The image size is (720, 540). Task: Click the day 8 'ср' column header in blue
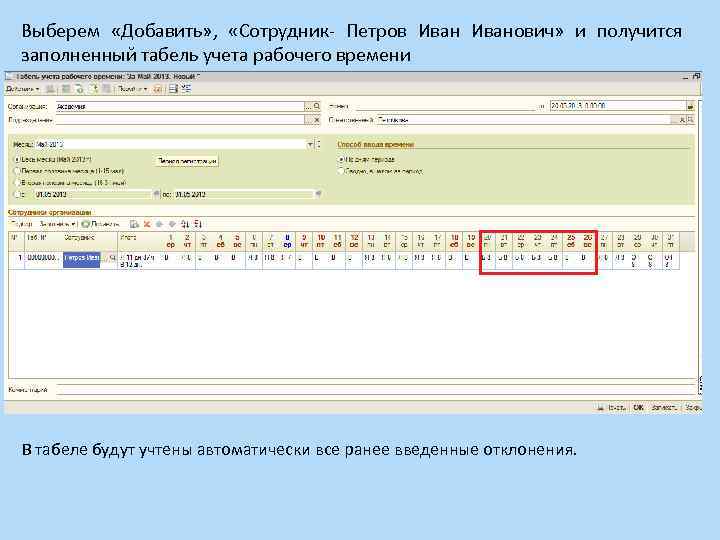coord(287,241)
